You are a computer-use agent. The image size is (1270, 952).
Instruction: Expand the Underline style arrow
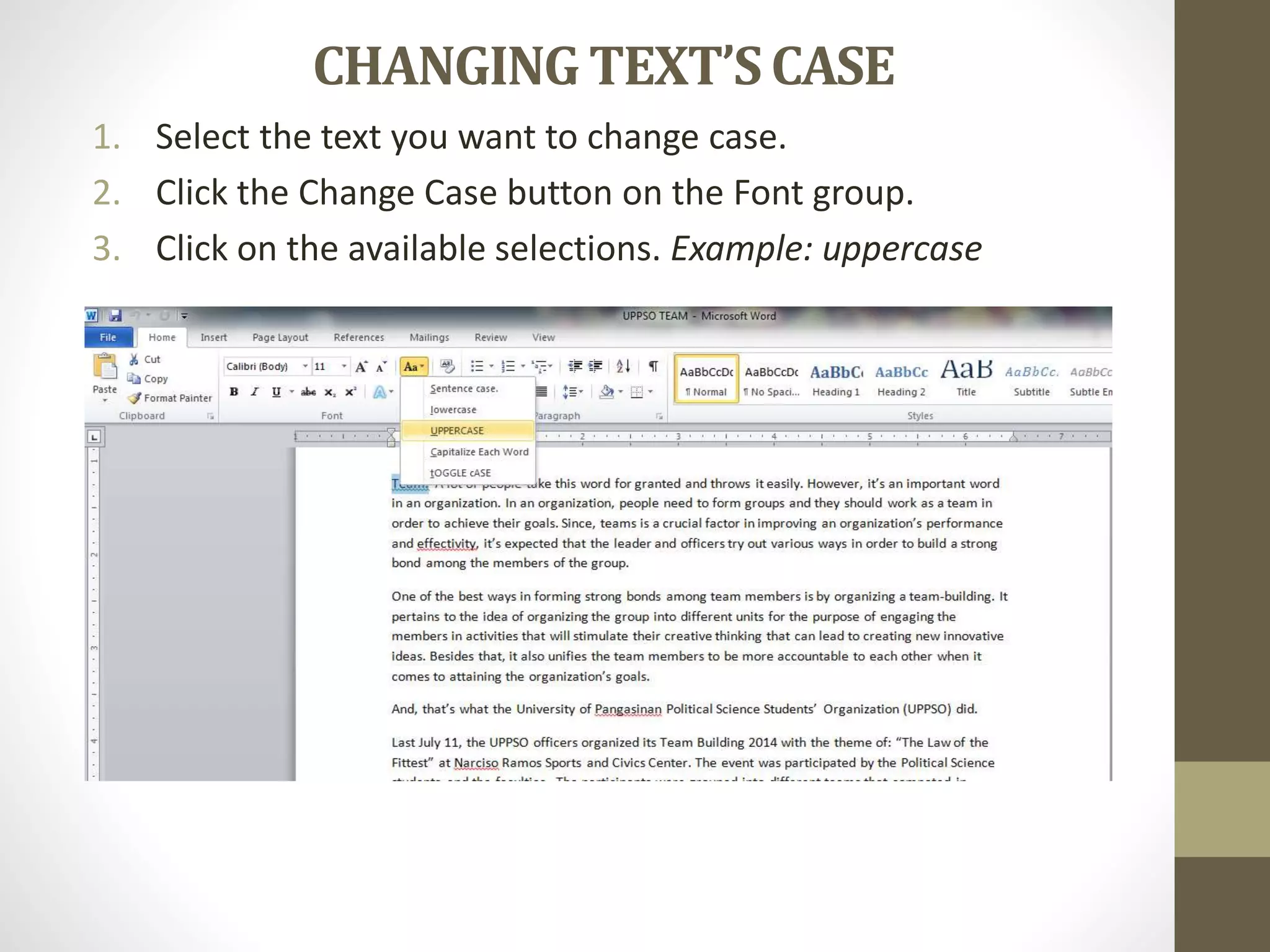291,392
